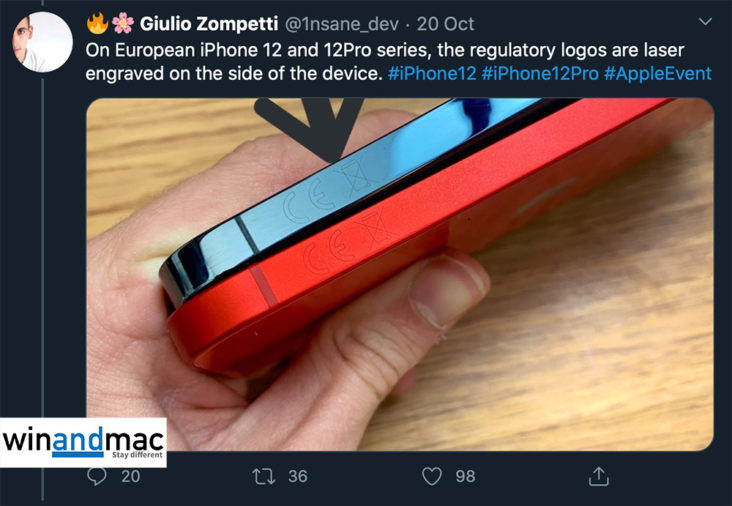Open the 20 Oct tweet timestamp

pos(445,24)
